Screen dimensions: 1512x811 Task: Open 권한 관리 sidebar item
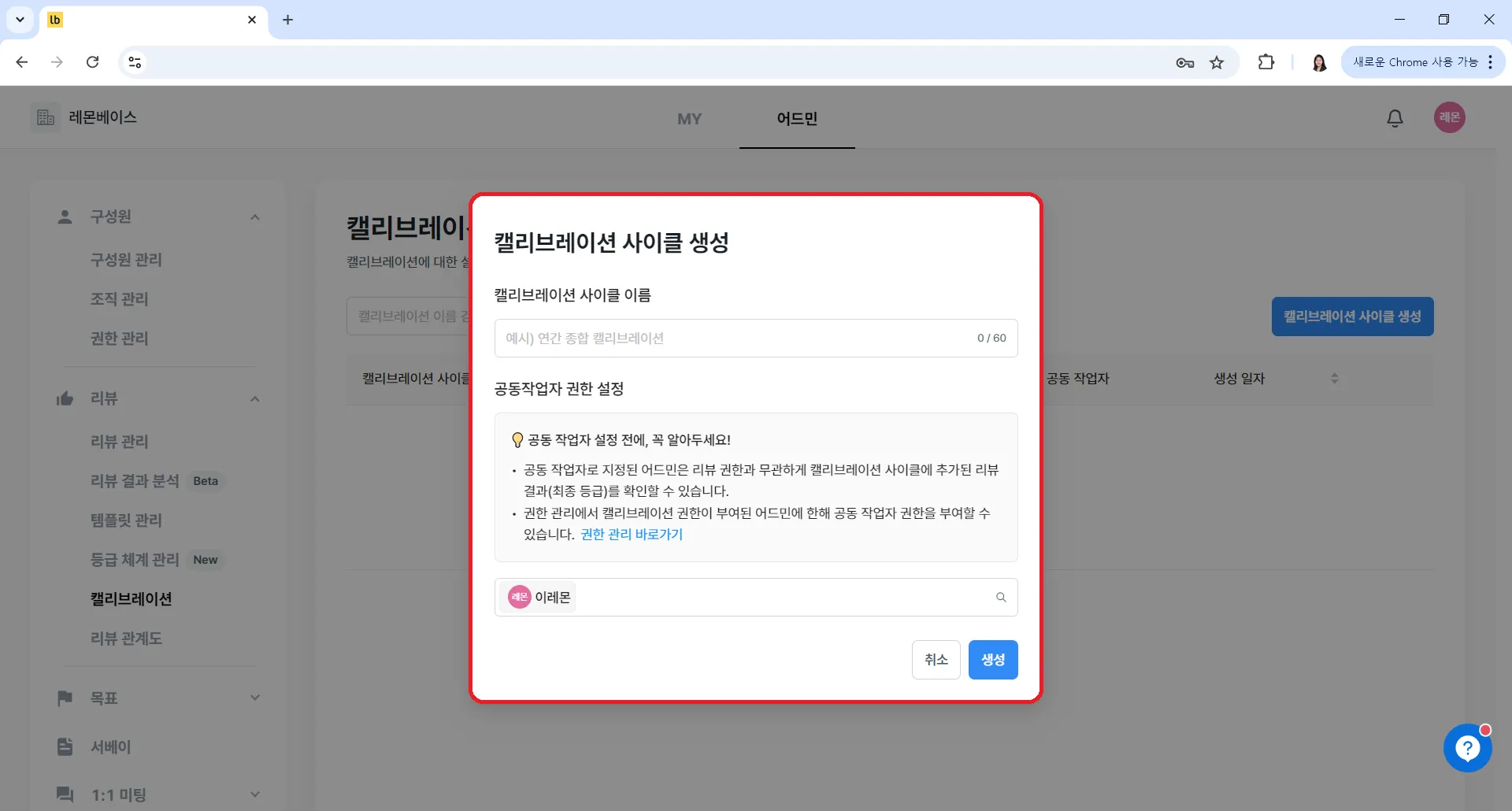click(119, 339)
